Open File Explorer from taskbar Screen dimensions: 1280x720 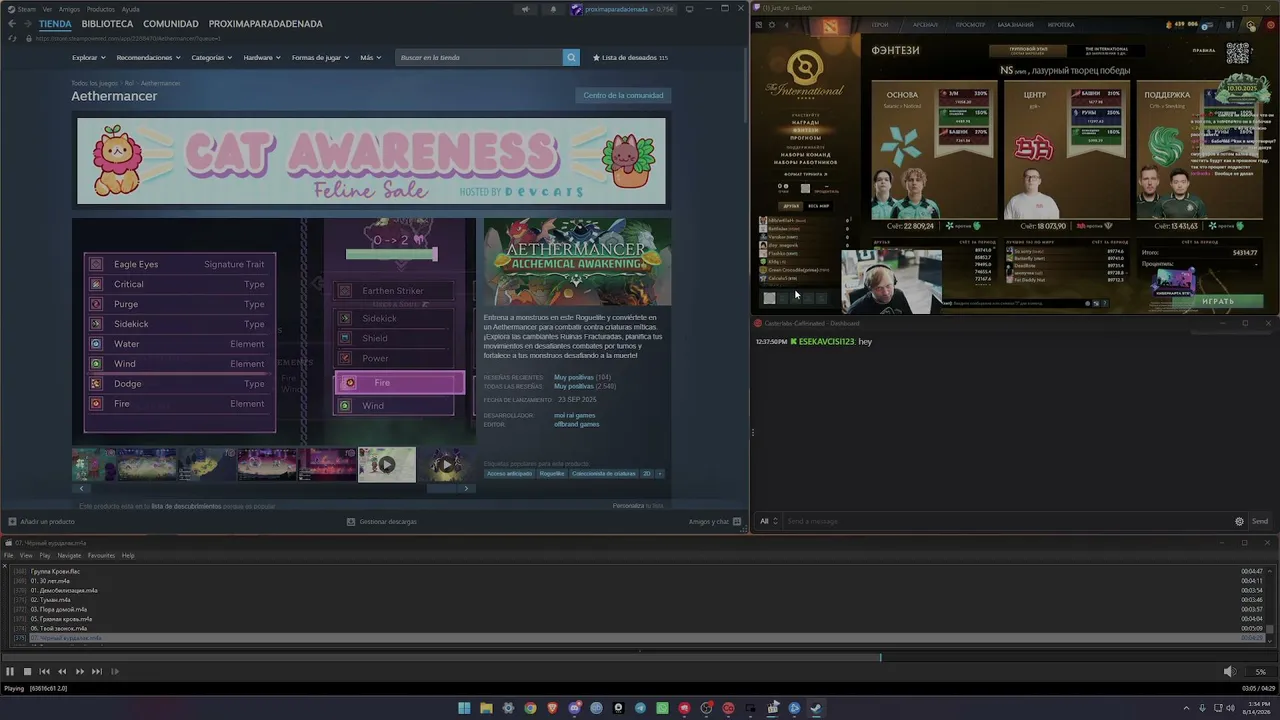486,708
